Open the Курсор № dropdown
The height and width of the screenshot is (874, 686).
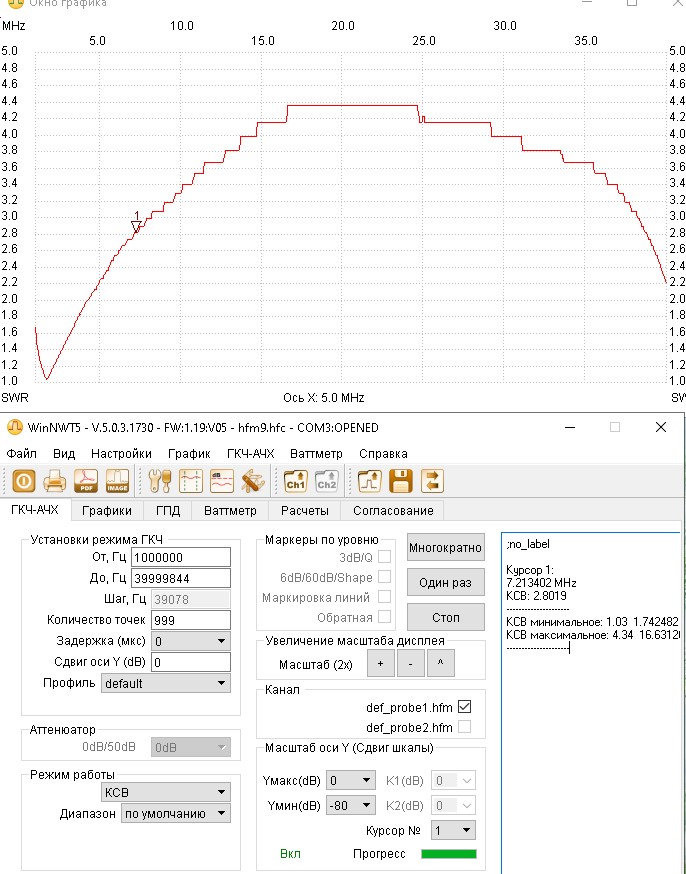[x=453, y=831]
